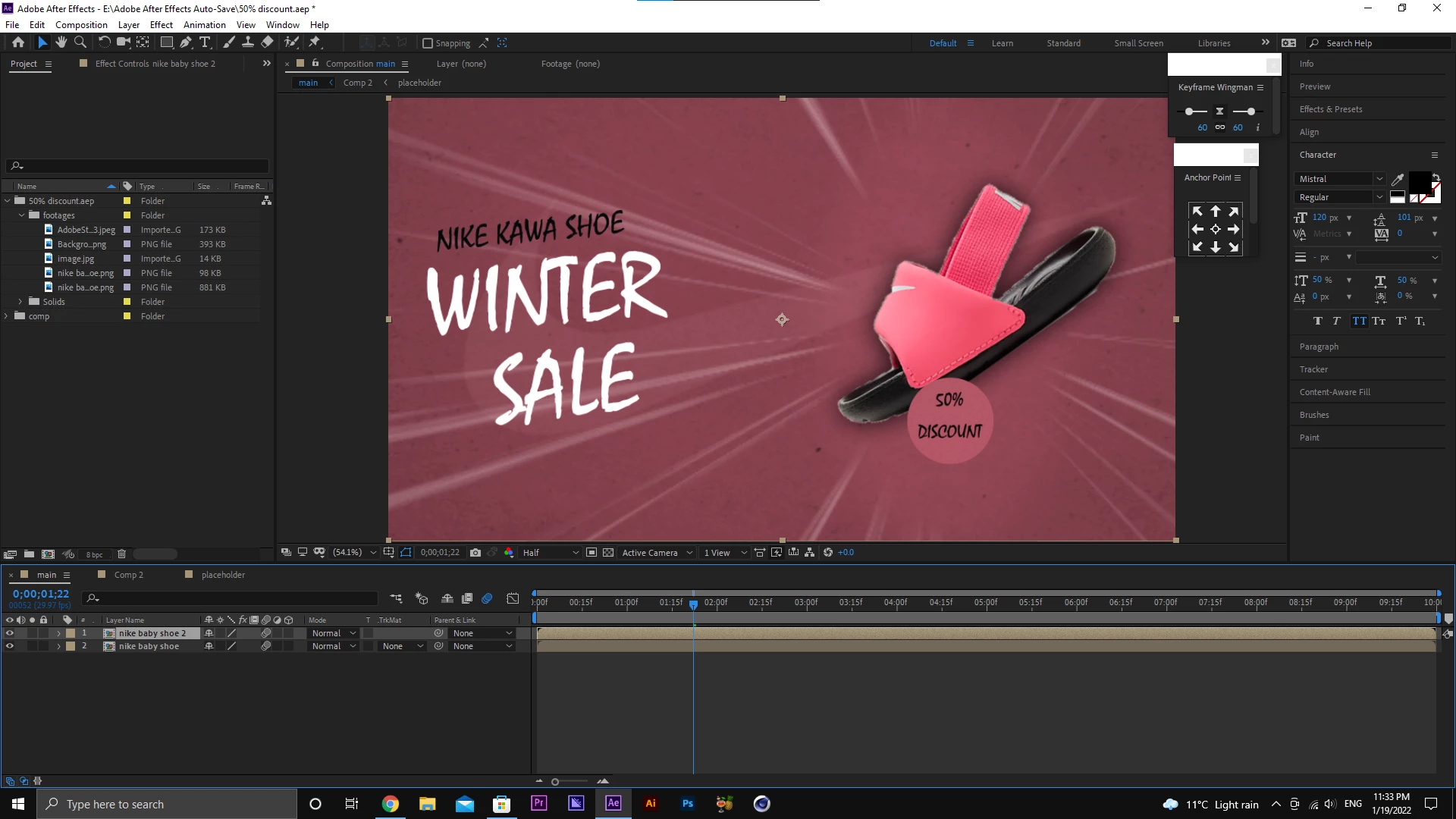Select the Hand tool in toolbar

pos(61,42)
